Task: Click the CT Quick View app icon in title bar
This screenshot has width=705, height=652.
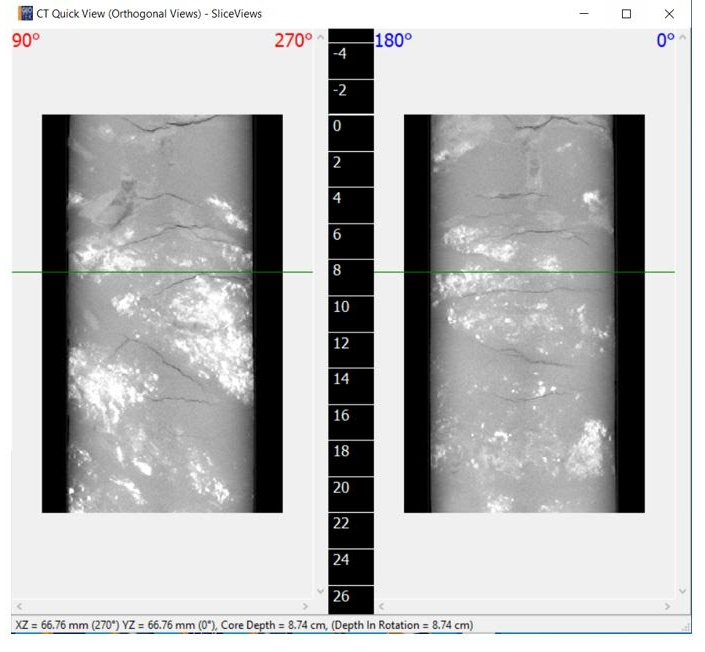Action: tap(25, 13)
